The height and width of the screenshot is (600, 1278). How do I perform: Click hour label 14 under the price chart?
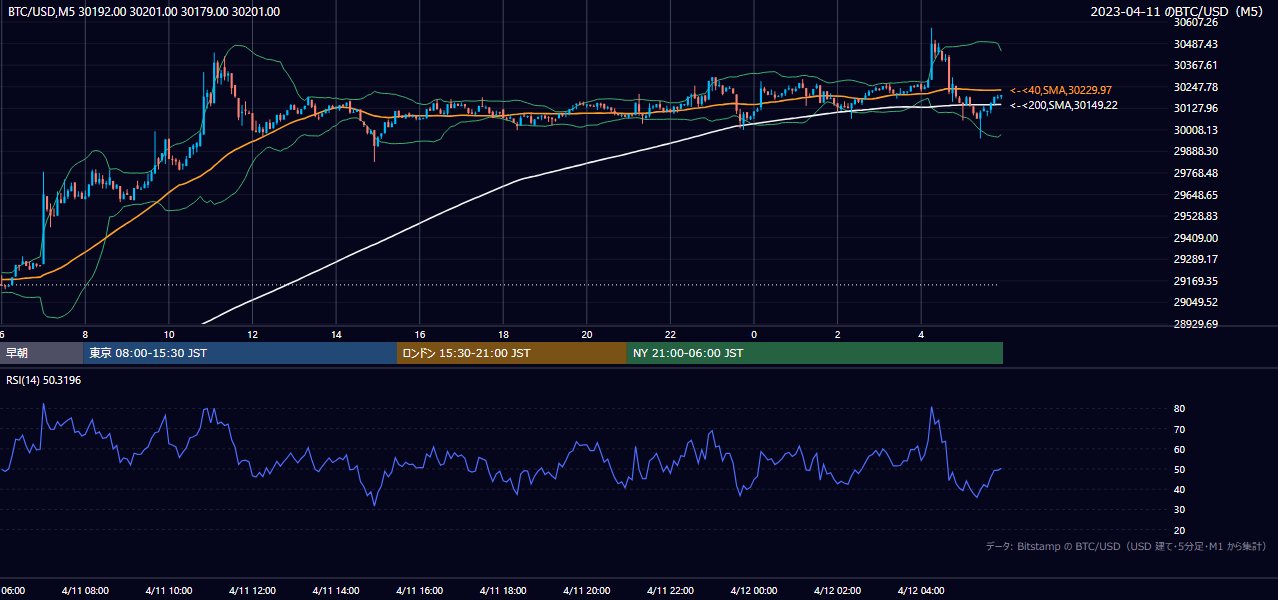click(336, 335)
